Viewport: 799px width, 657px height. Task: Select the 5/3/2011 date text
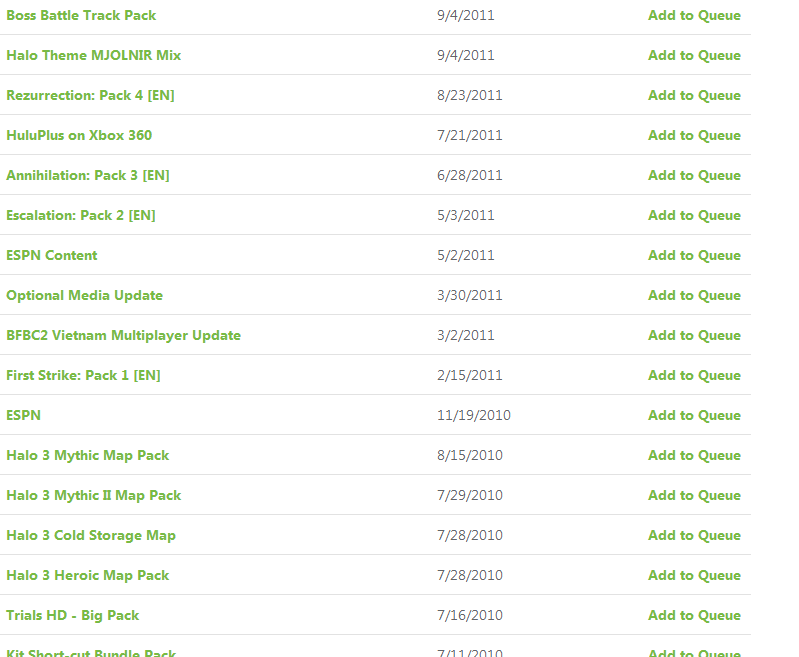click(466, 215)
